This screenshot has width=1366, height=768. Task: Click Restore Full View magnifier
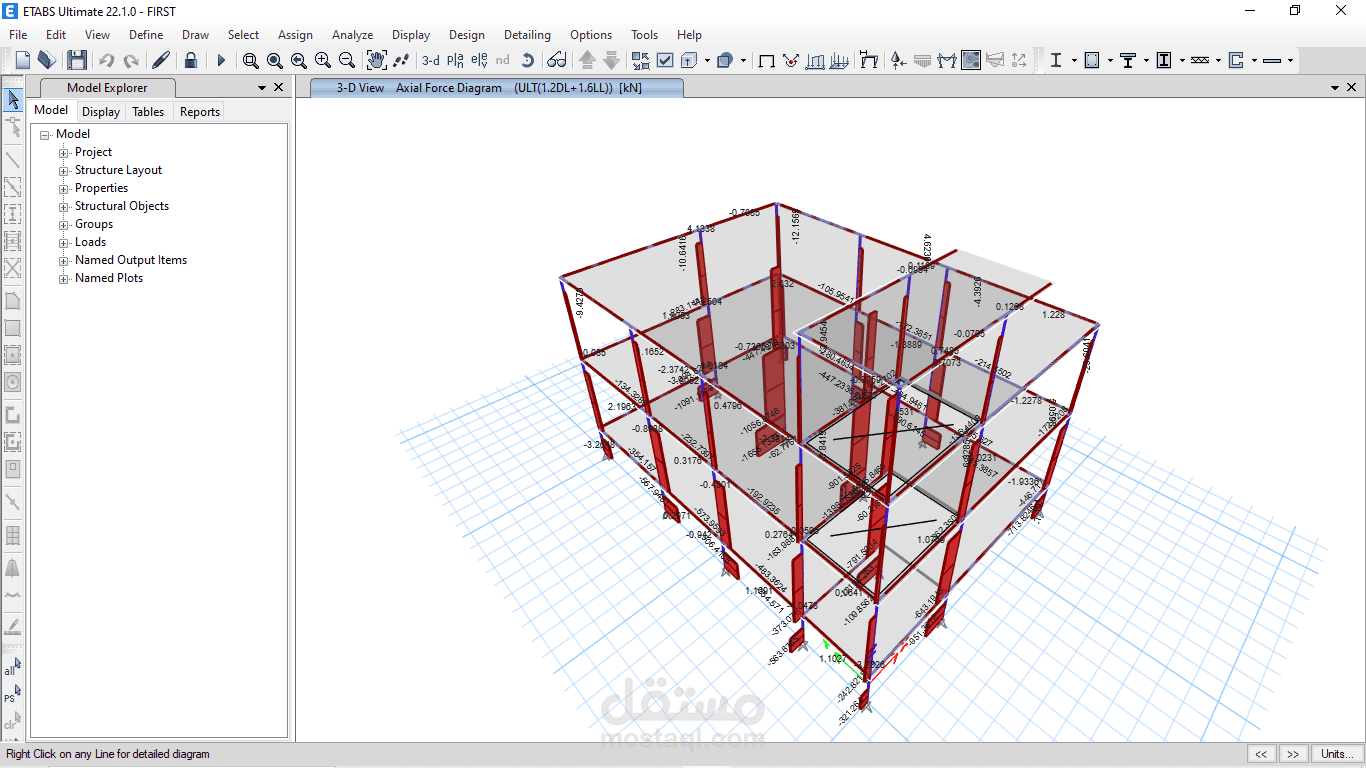pos(275,60)
